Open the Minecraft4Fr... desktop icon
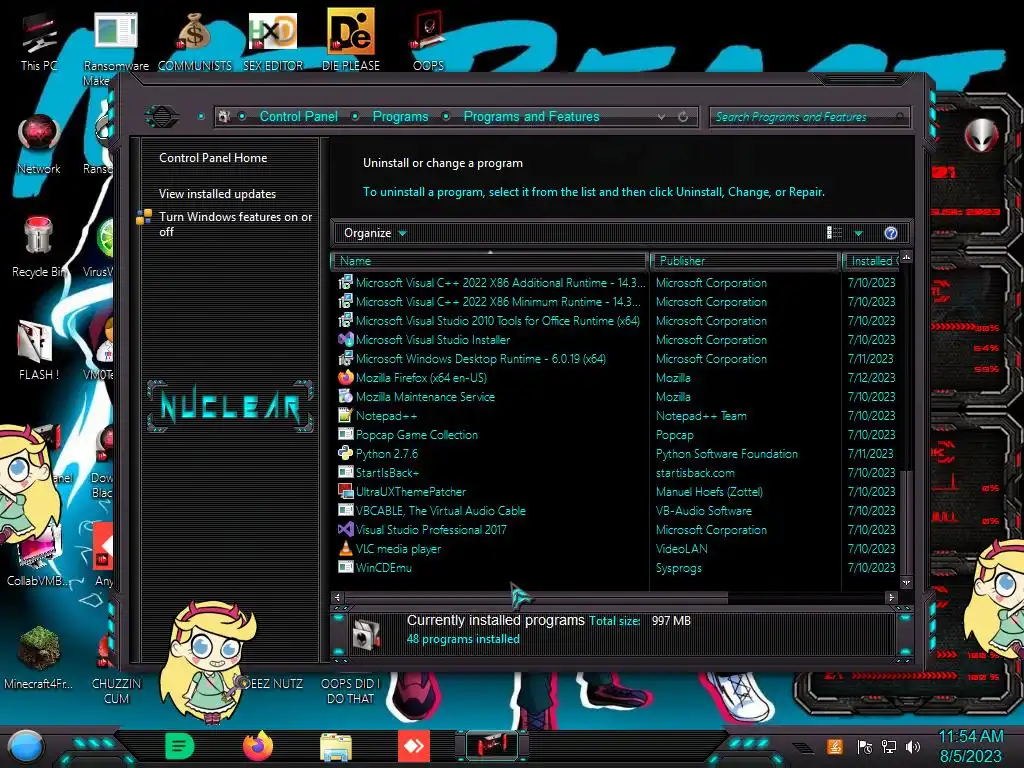 (39, 658)
